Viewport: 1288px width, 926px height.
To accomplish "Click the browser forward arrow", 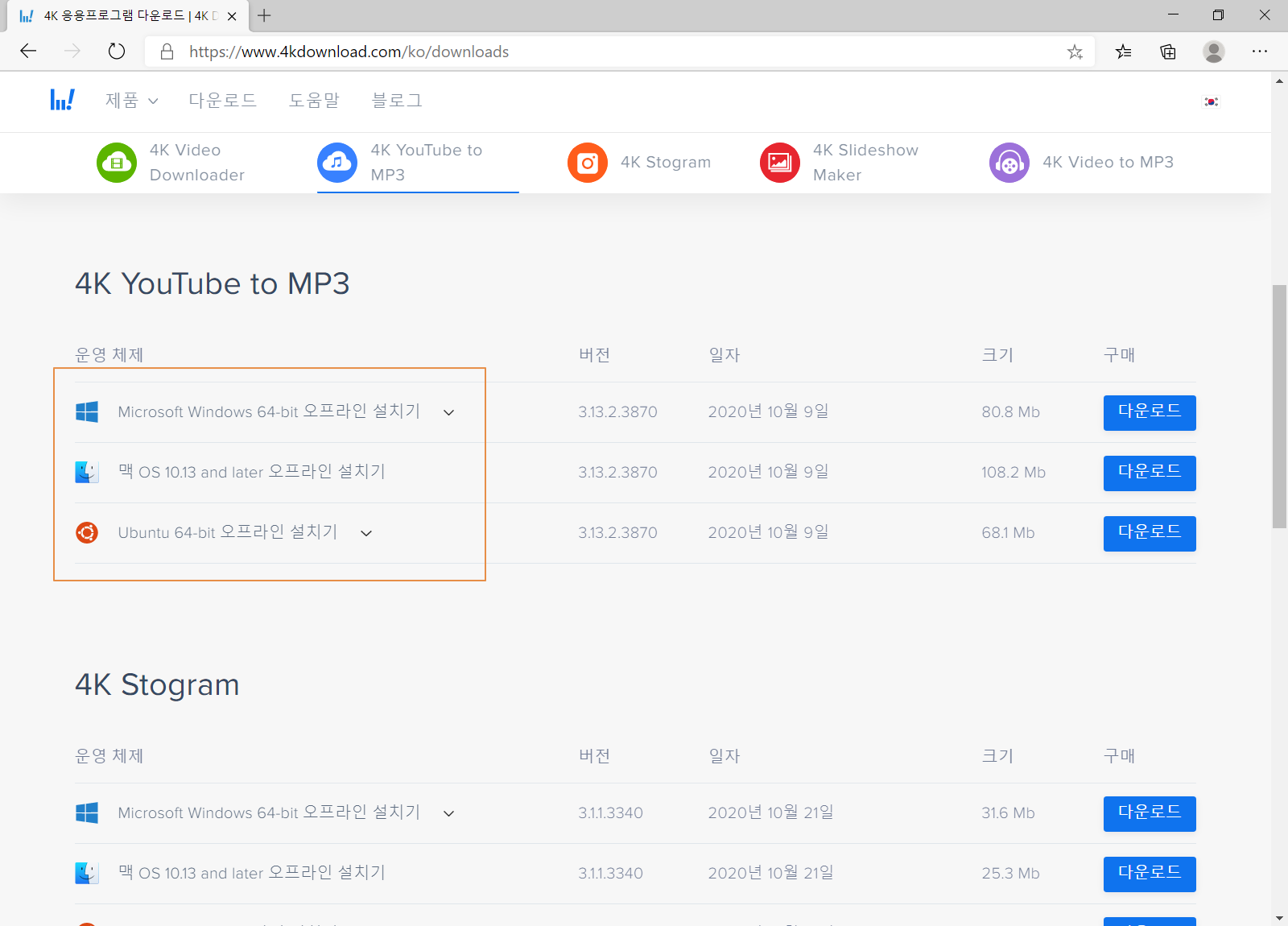I will [x=72, y=52].
